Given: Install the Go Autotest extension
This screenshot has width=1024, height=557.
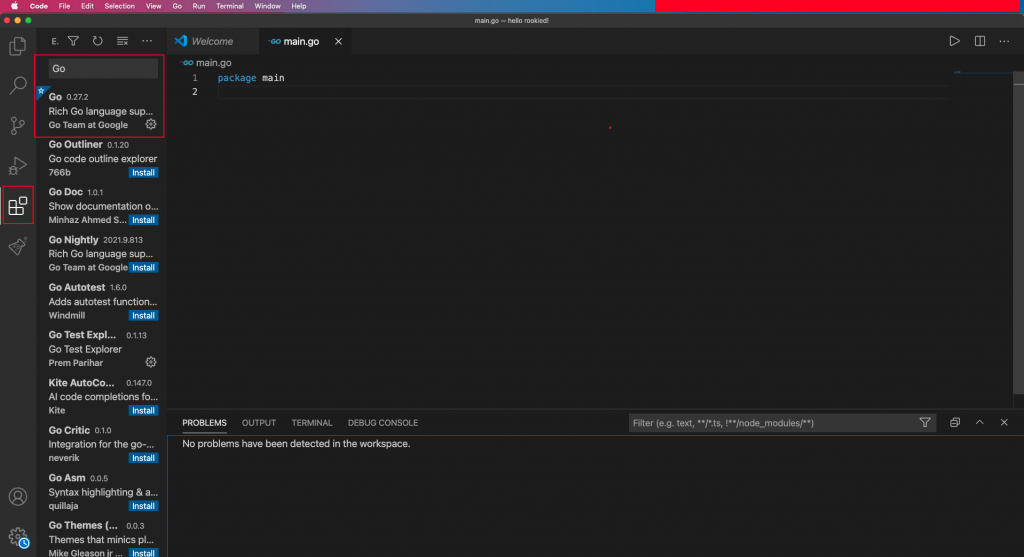Looking at the screenshot, I should [143, 315].
